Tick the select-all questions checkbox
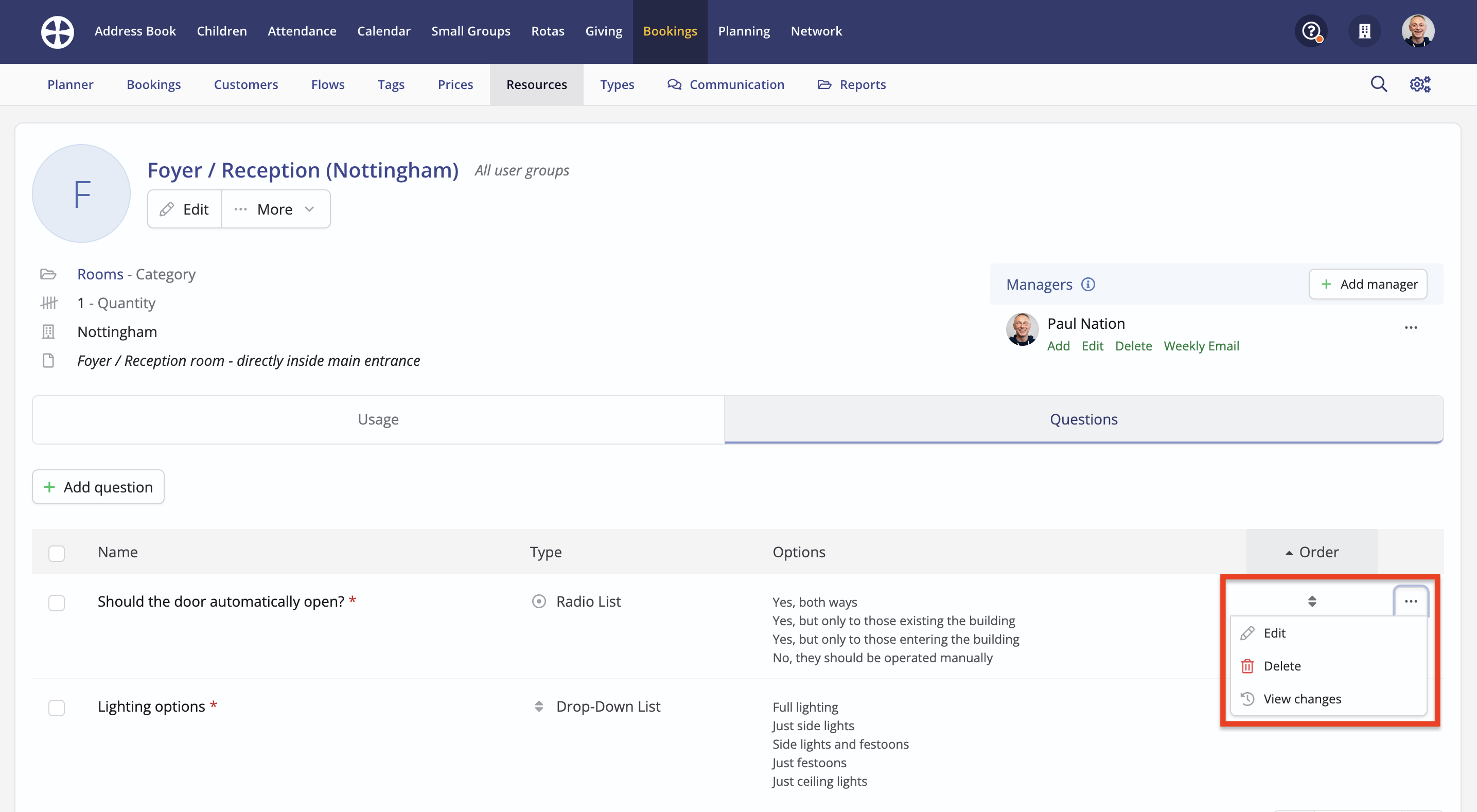Image resolution: width=1477 pixels, height=812 pixels. tap(57, 553)
